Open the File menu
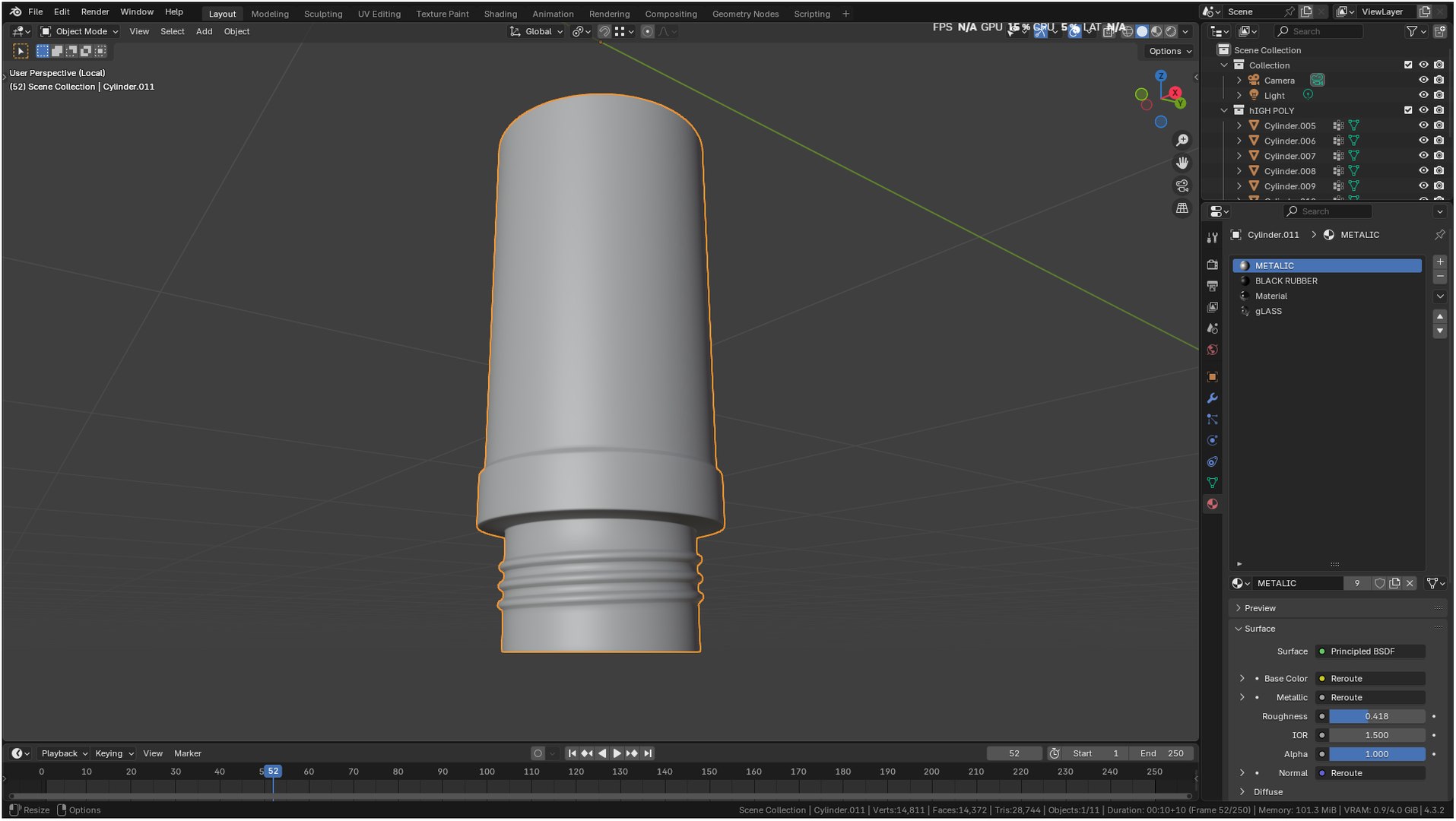Screen dimensions: 1456x821 click(x=35, y=12)
